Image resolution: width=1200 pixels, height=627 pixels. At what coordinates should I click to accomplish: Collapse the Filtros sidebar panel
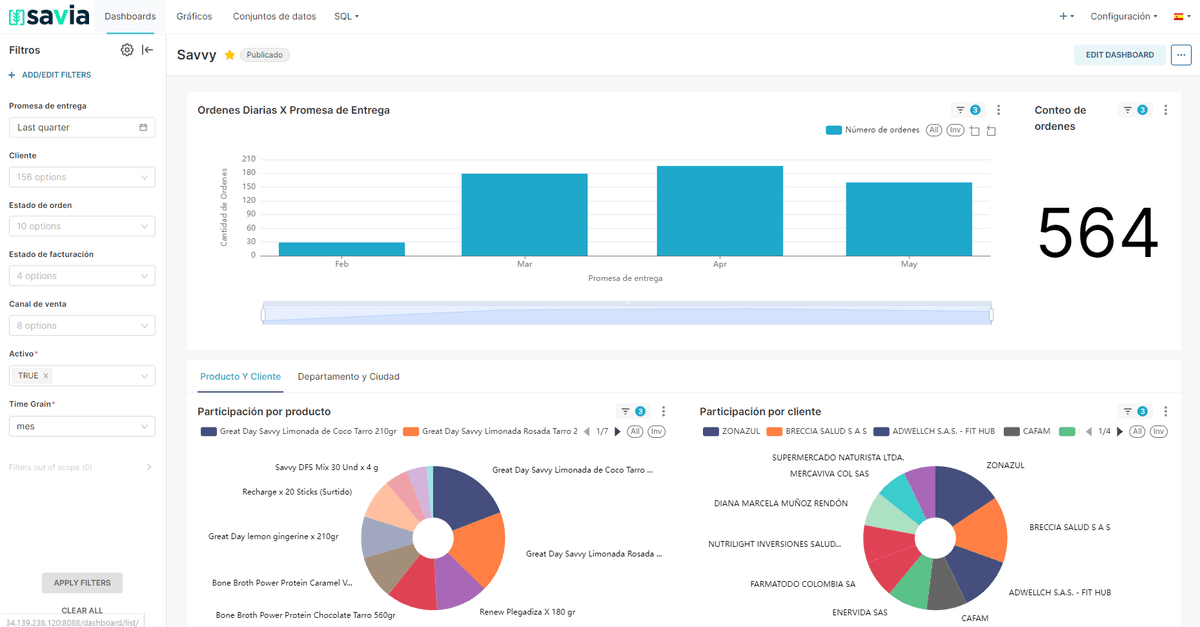147,50
